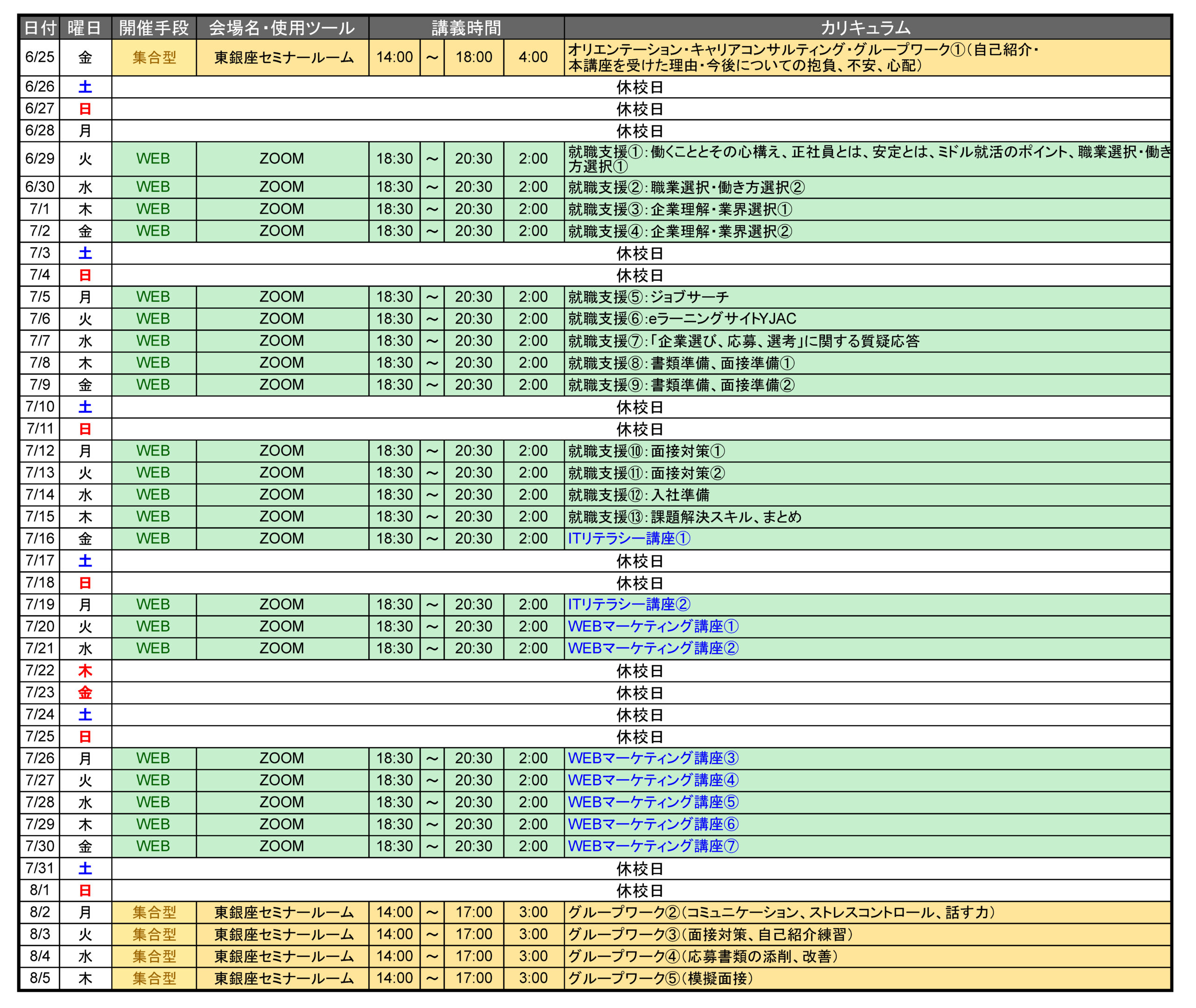Viewport: 1196px width, 1008px height.
Task: Open the WEBマーケティング講座① link
Action: (653, 627)
